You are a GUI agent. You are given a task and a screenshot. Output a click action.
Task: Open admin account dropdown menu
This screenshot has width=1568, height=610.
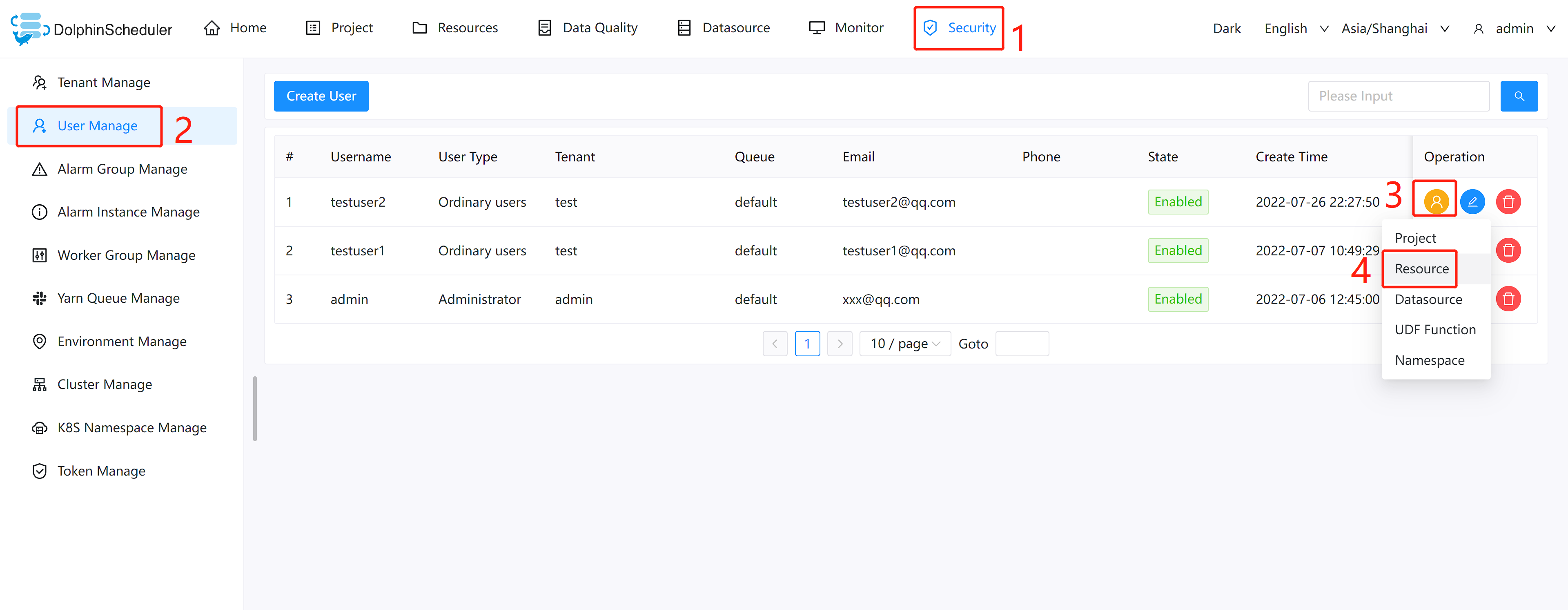(1515, 29)
